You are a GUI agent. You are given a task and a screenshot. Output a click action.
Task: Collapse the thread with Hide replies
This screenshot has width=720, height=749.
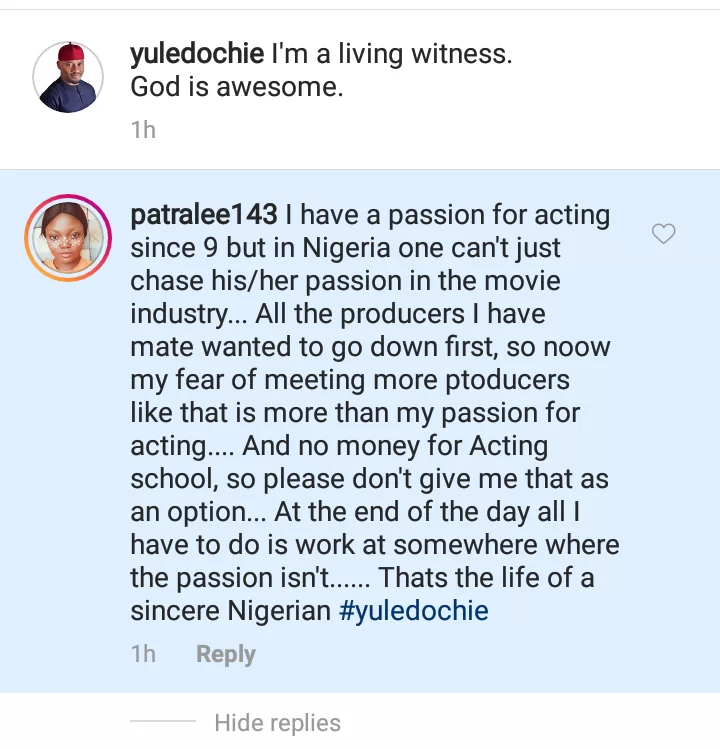(277, 723)
